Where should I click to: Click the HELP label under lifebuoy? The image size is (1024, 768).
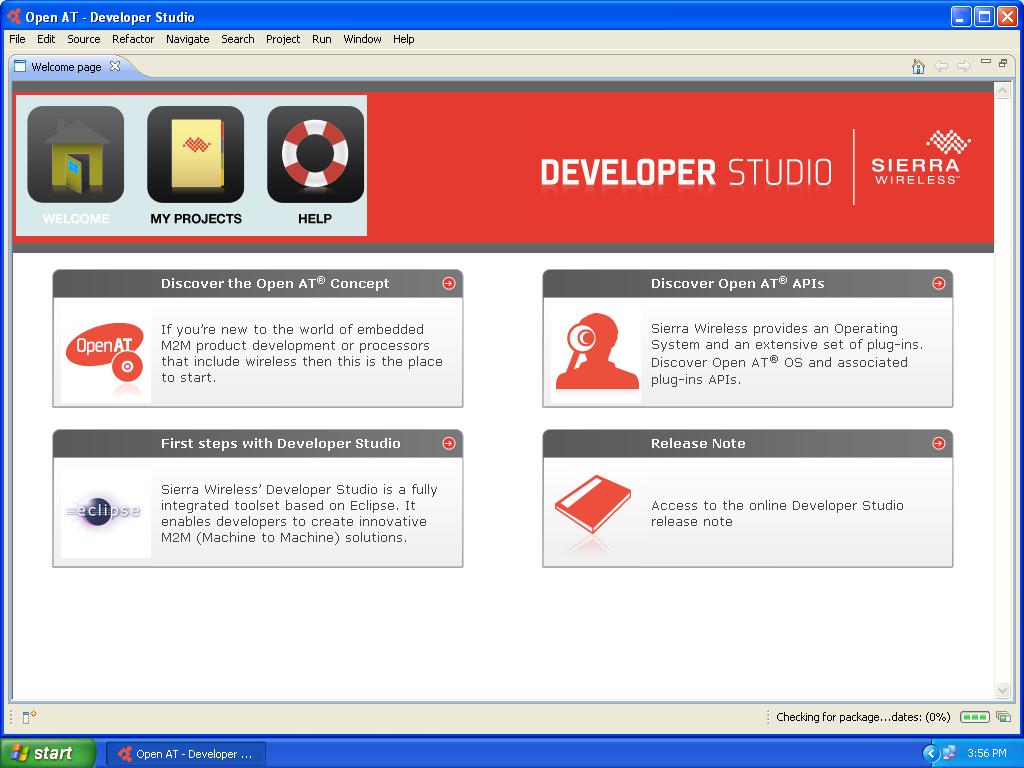tap(315, 219)
